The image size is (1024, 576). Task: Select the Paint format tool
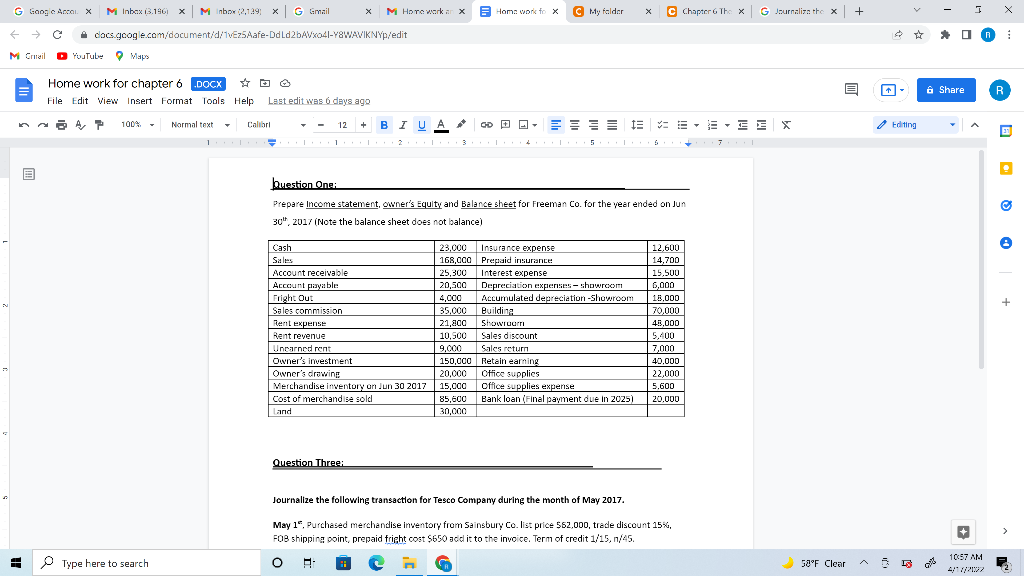(x=97, y=124)
